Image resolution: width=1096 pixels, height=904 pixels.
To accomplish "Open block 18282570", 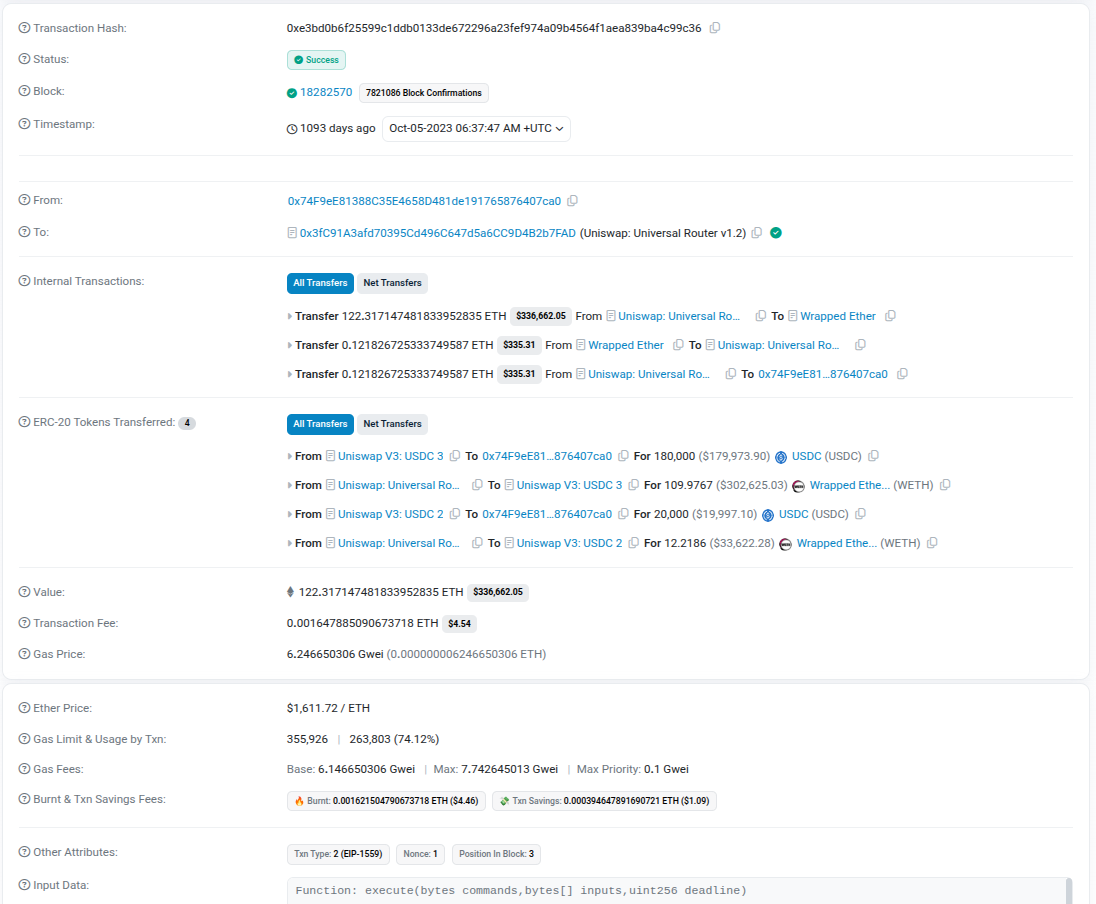I will (x=326, y=92).
